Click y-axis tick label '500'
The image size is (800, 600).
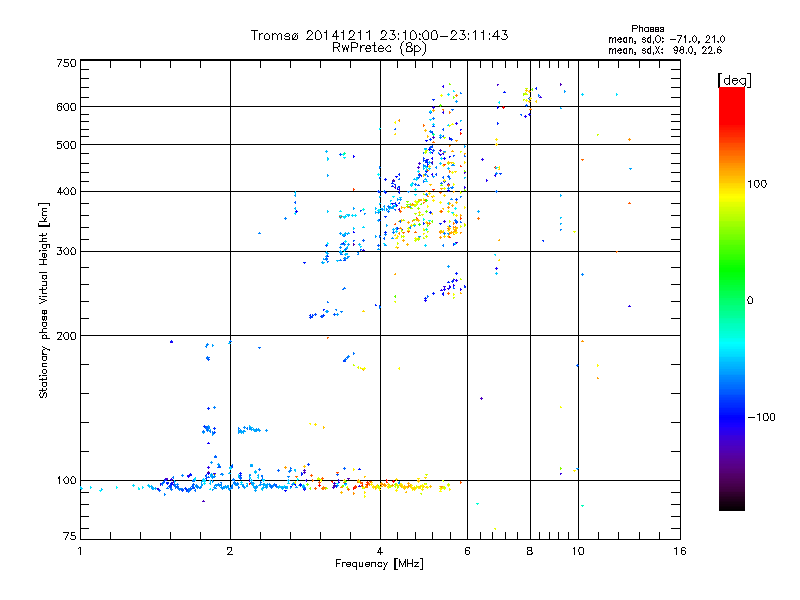tap(66, 145)
